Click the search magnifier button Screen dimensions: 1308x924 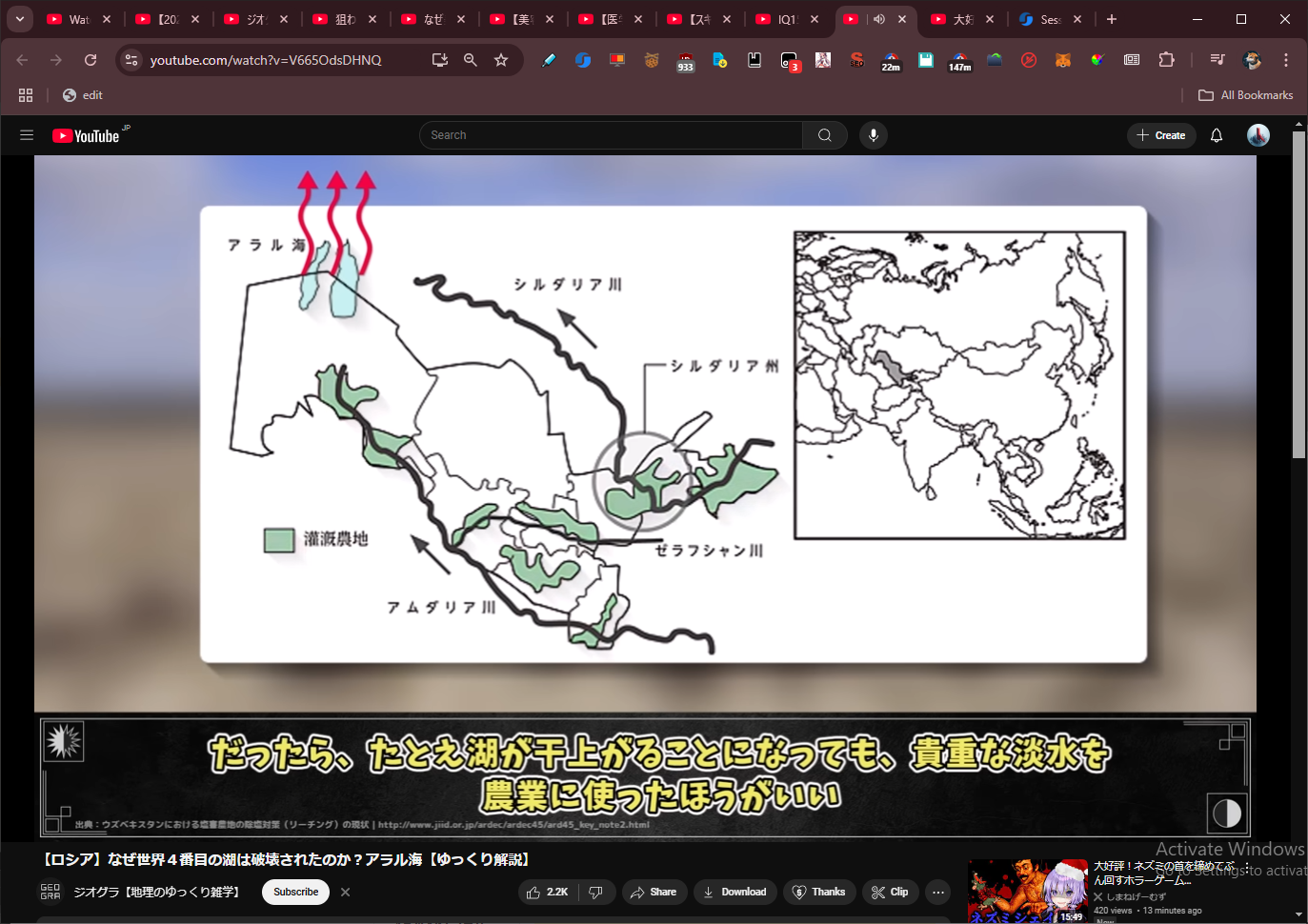click(x=825, y=135)
